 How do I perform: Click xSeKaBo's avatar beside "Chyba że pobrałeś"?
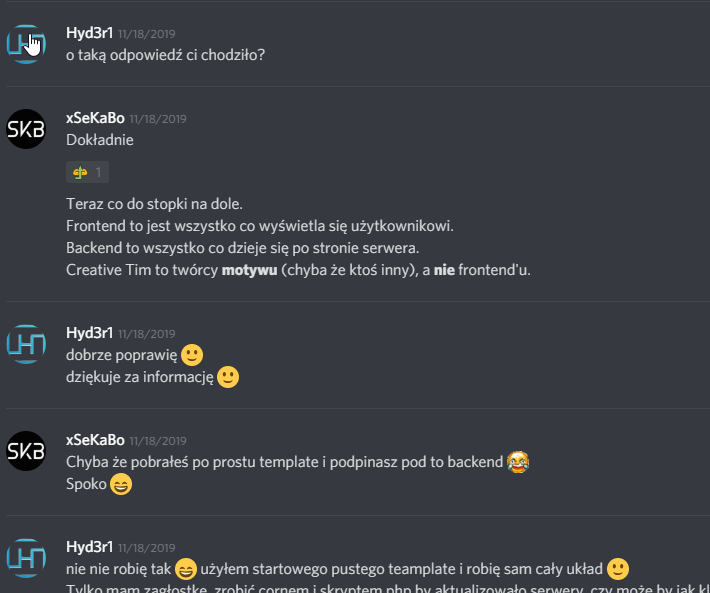pos(26,451)
